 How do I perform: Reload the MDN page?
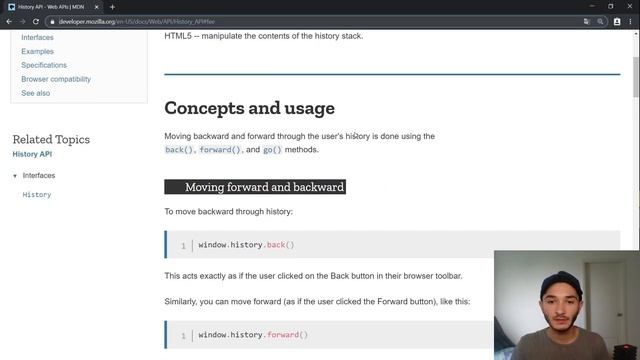[36, 22]
